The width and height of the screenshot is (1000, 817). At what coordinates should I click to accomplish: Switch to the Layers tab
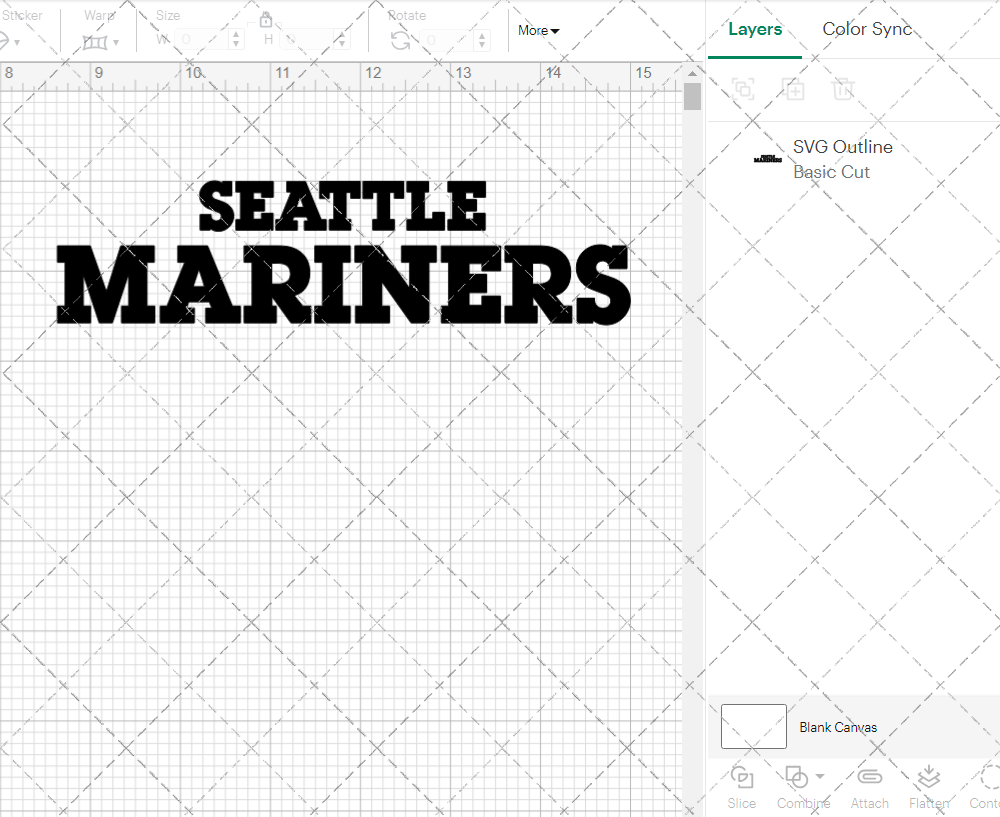[755, 28]
